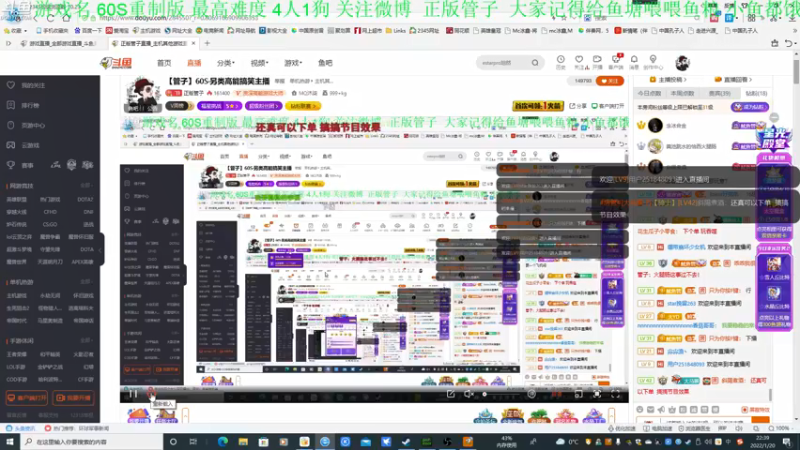800x450 pixels.
Task: Toggle 屏蔽特效 checkbox in chat
Action: coord(756,410)
